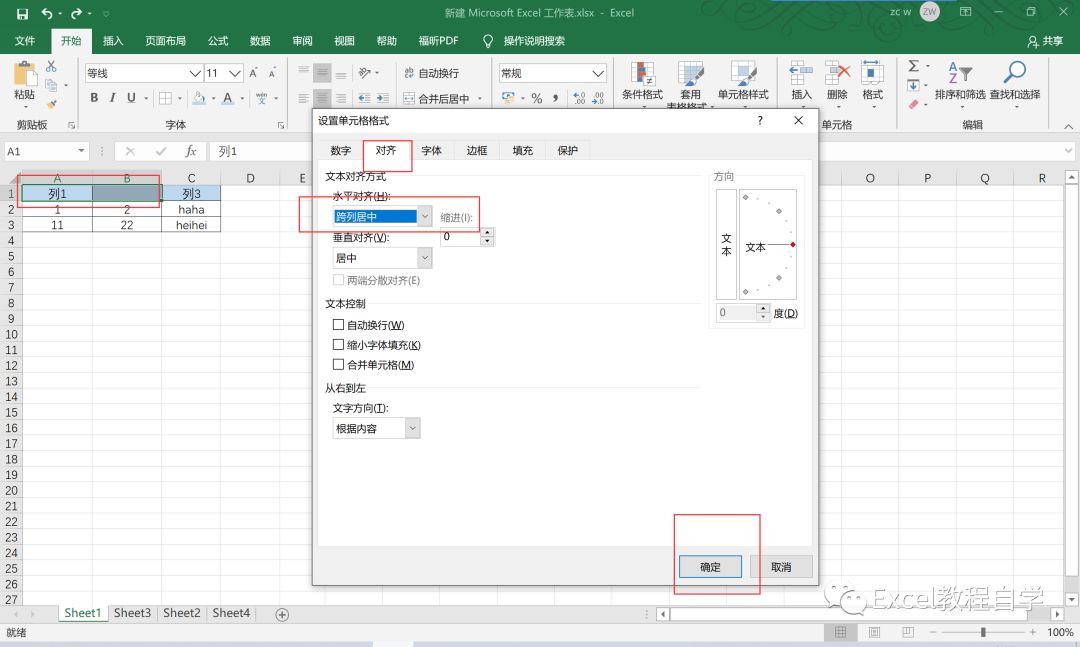Toggle Bold formatting in ribbon
The height and width of the screenshot is (647, 1080).
click(x=94, y=98)
